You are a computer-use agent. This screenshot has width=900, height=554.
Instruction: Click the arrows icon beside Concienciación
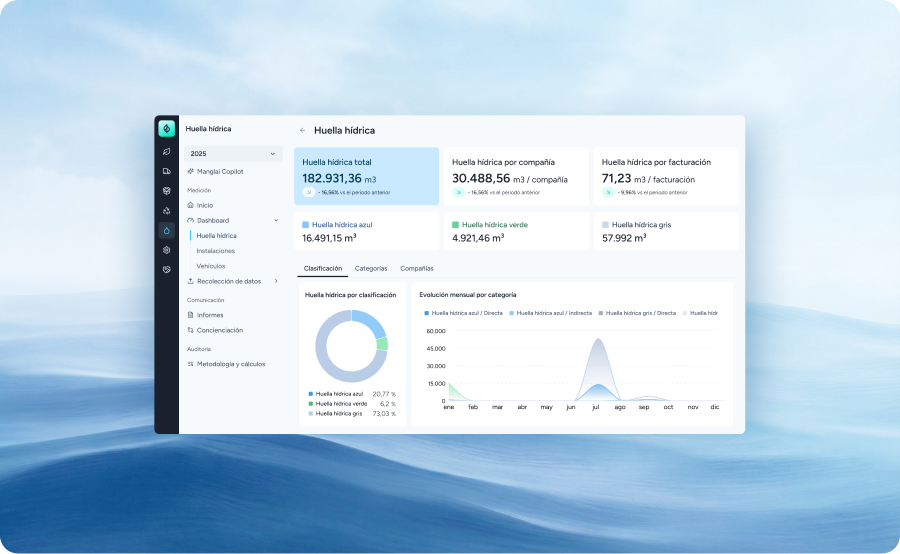(x=191, y=330)
